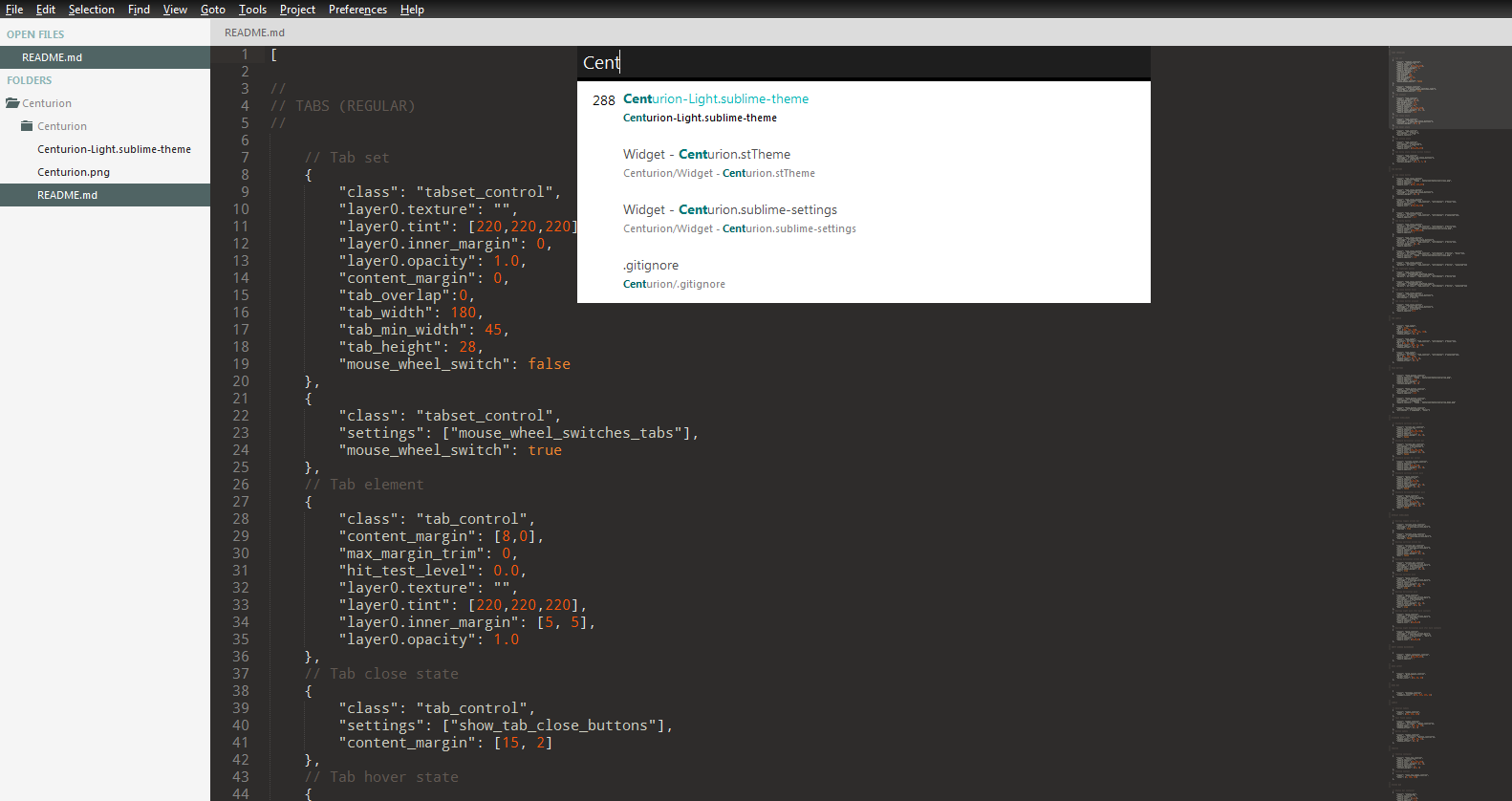Click the FOLDERS sidebar heading
The image size is (1512, 801).
click(30, 80)
